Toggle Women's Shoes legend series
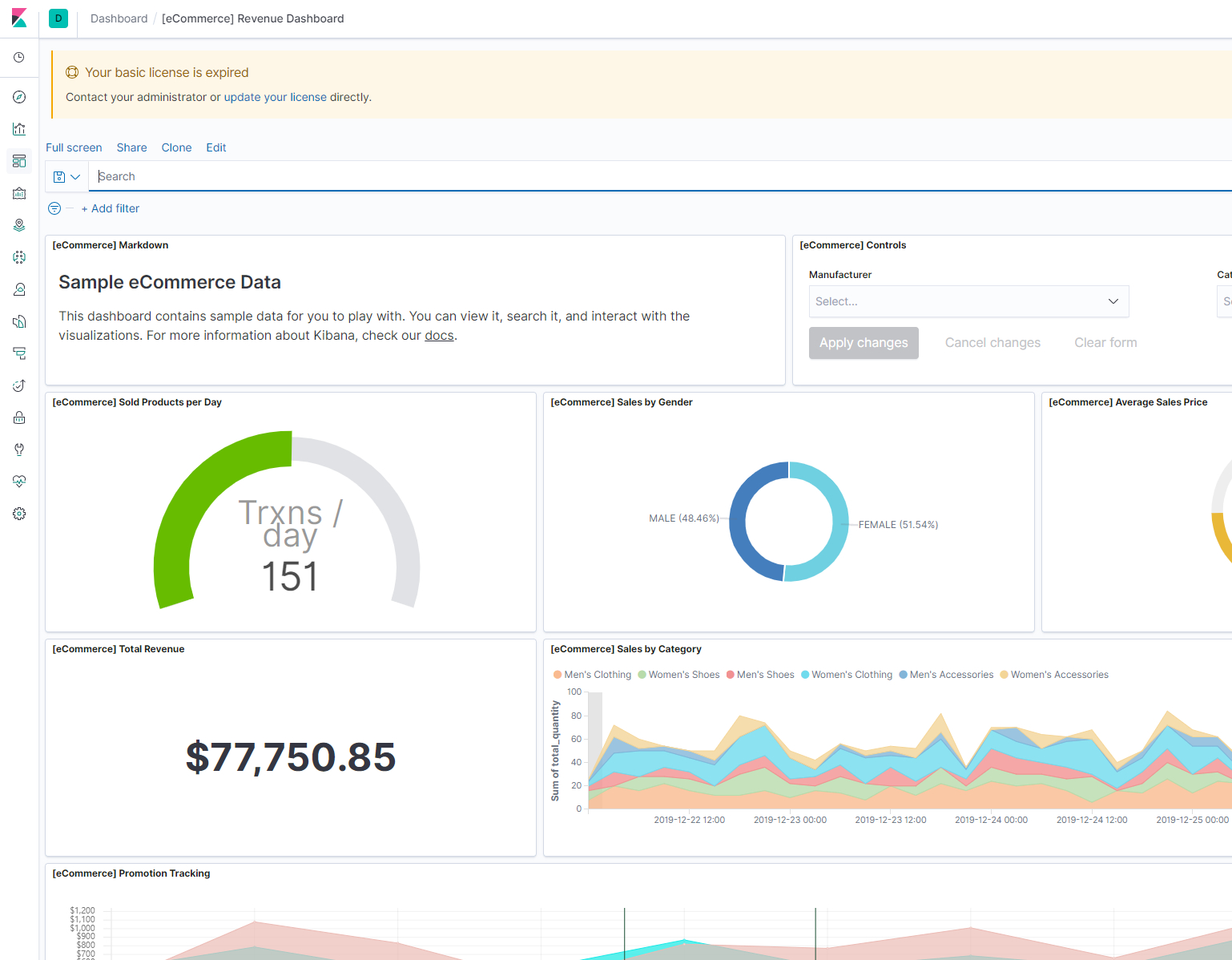This screenshot has width=1232, height=960. point(683,675)
